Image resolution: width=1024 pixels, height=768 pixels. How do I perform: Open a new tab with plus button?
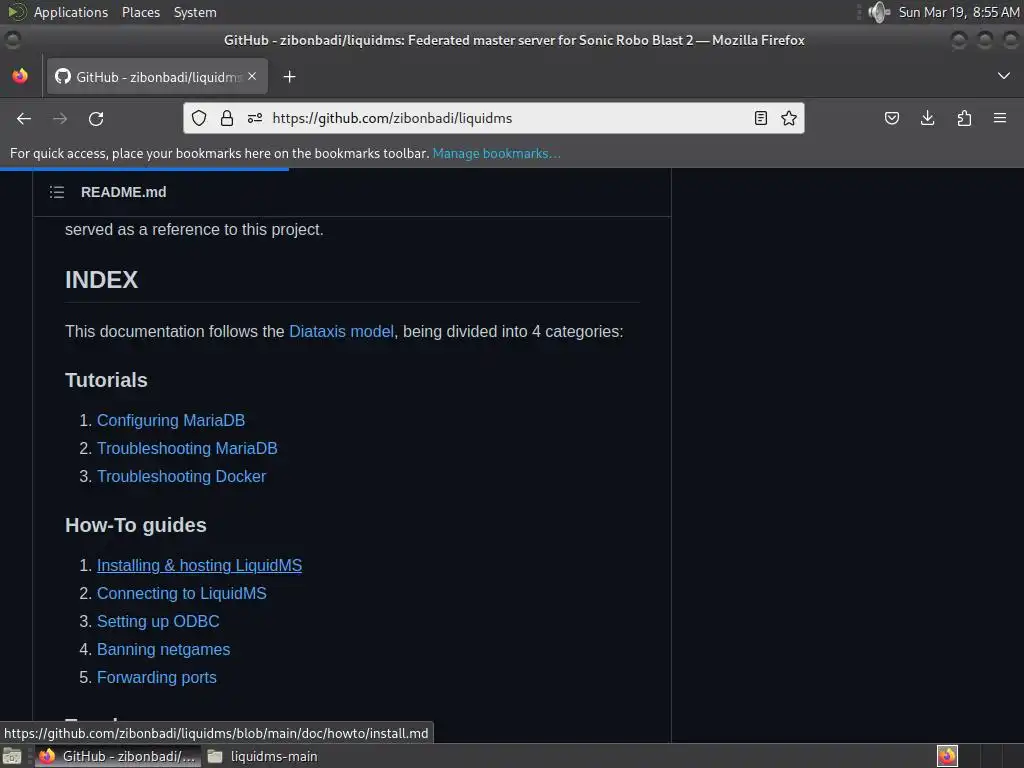click(x=289, y=77)
